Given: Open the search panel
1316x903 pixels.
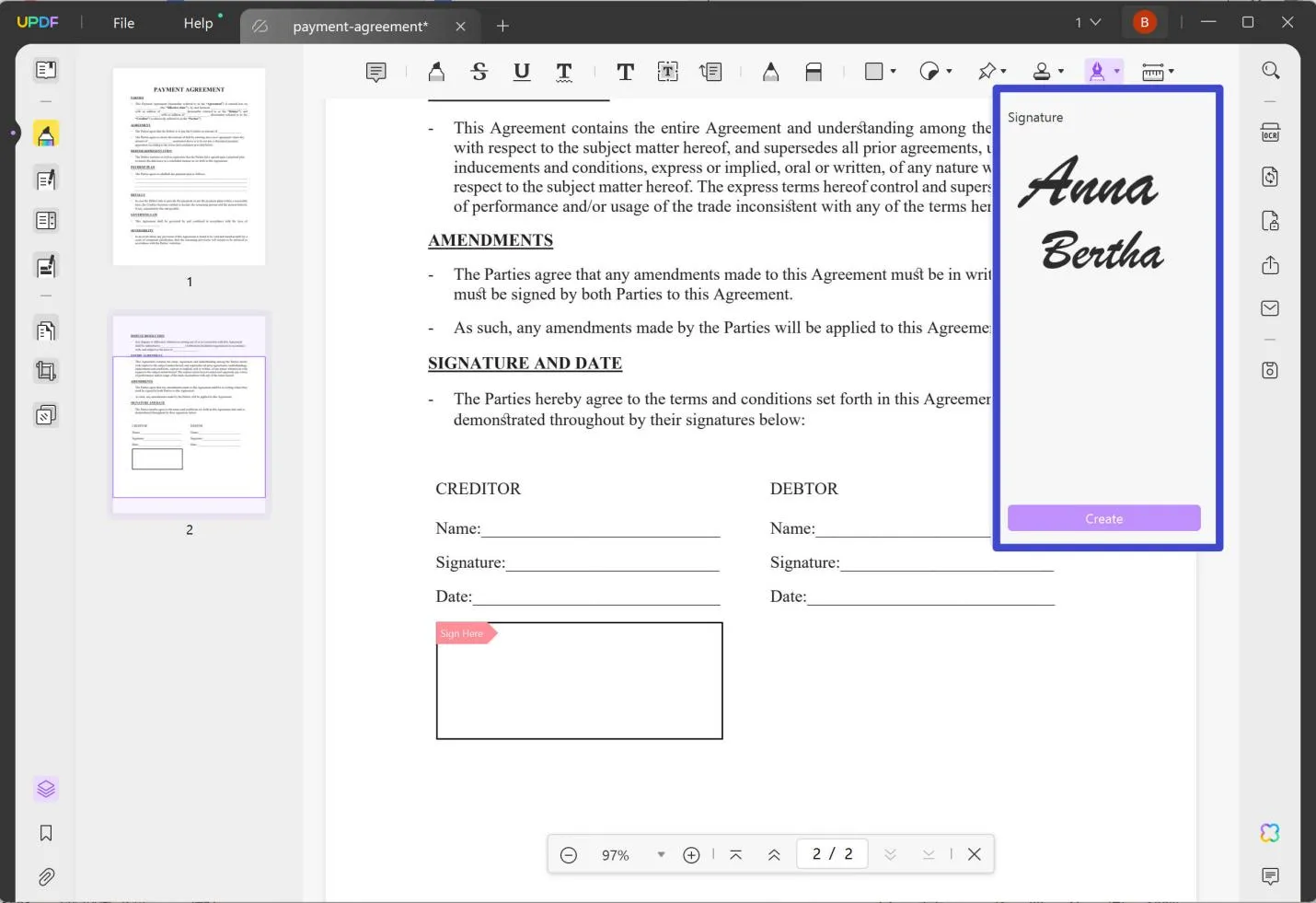Looking at the screenshot, I should tap(1271, 70).
